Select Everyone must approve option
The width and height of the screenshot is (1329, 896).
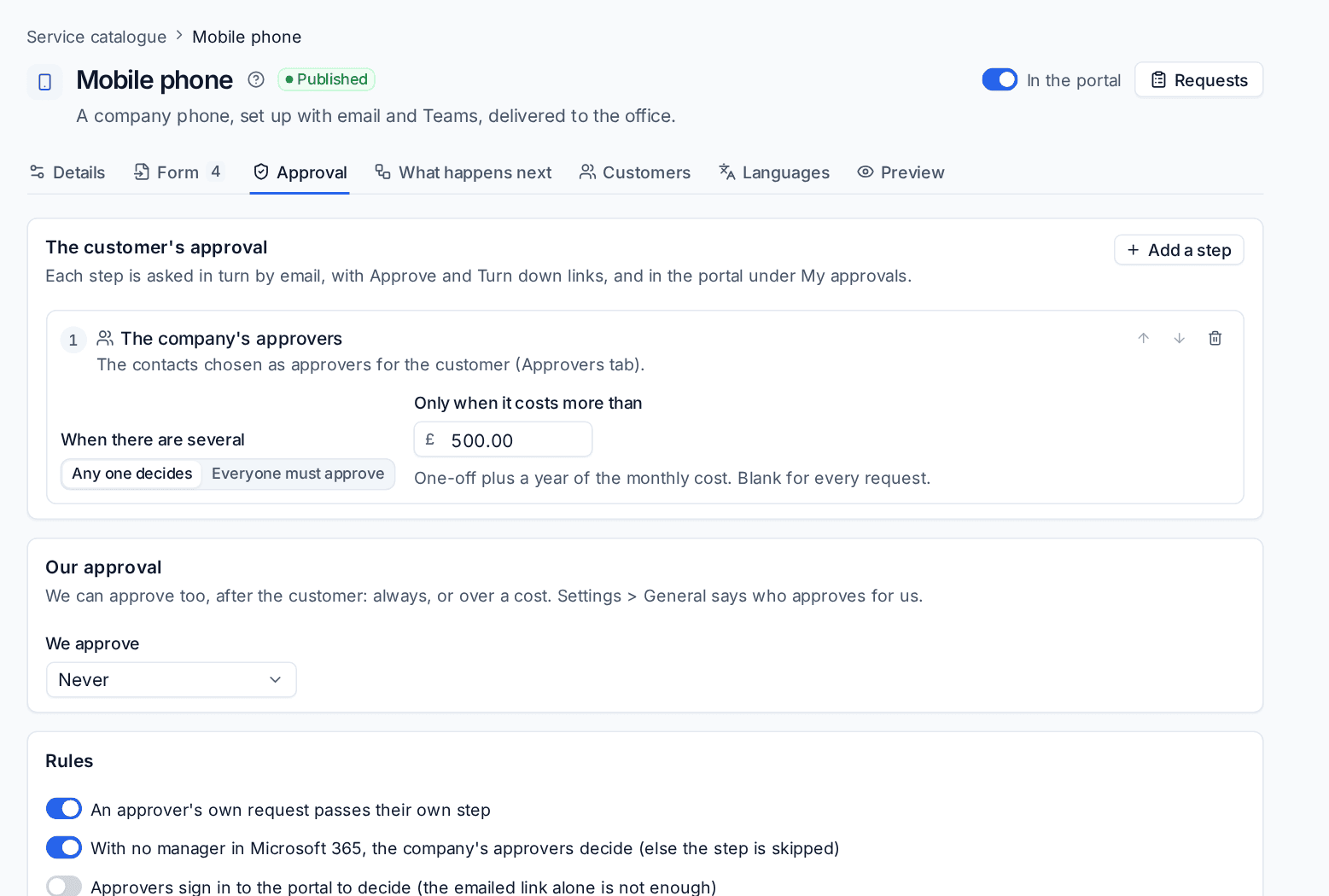click(298, 474)
